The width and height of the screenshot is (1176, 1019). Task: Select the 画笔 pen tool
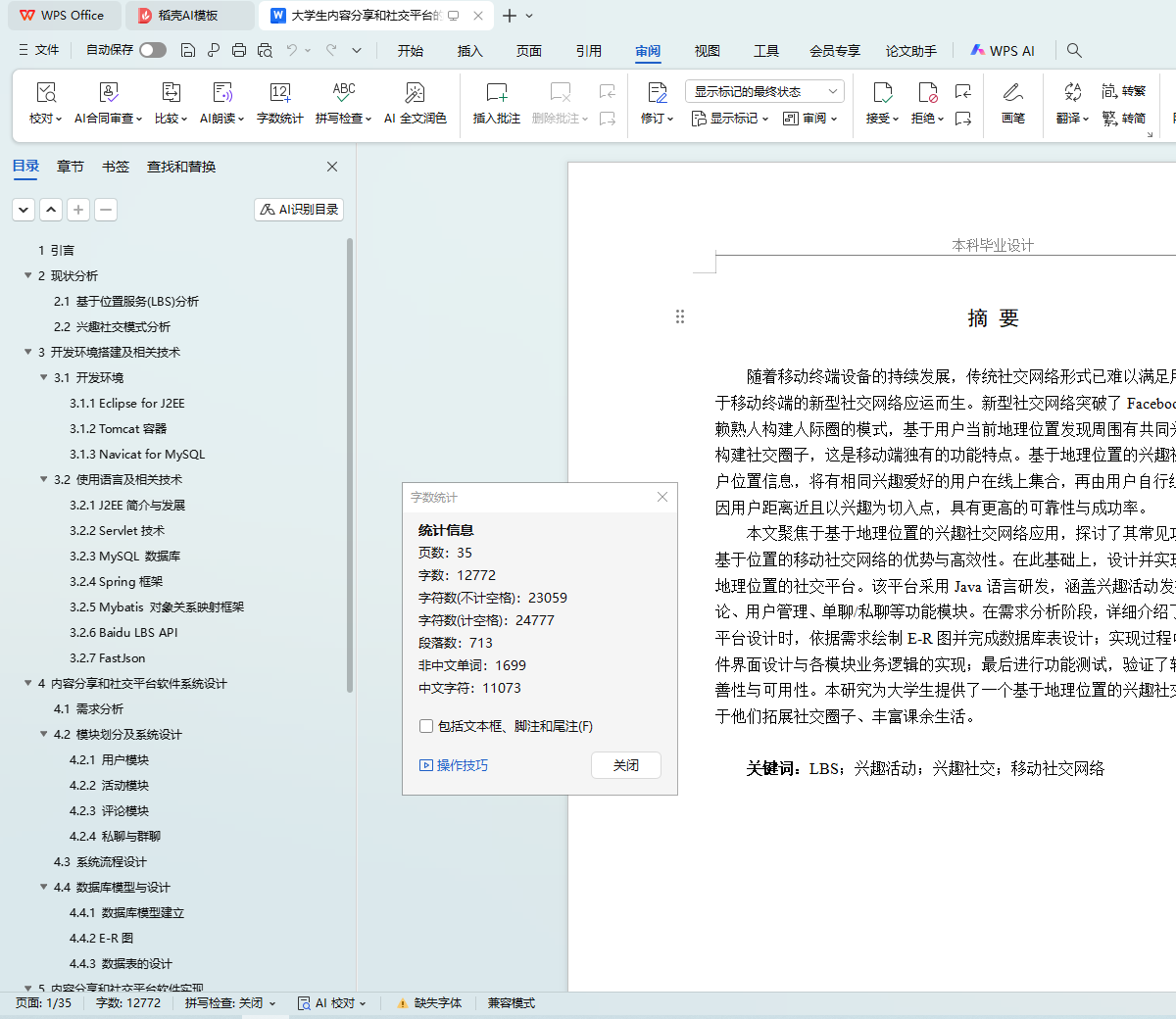click(1012, 93)
